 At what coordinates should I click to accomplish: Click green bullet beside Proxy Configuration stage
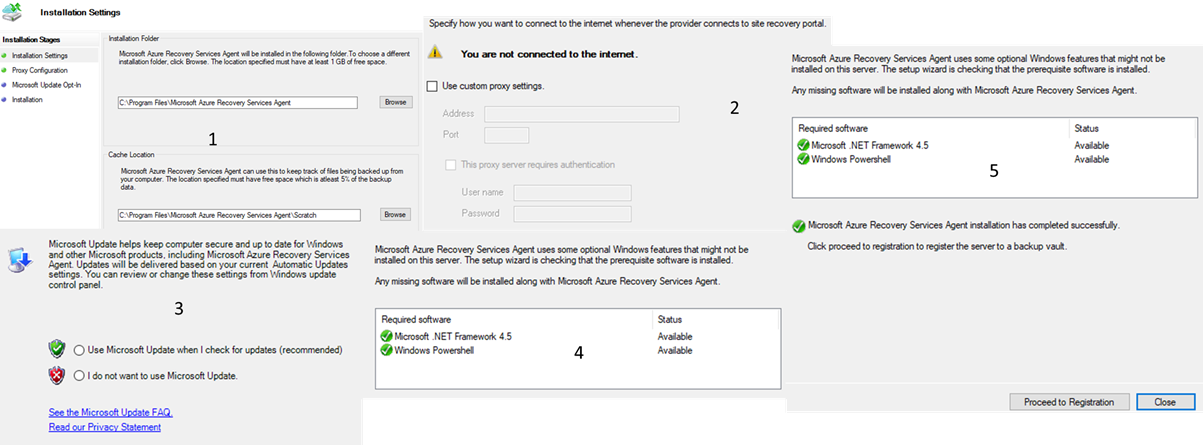[4, 70]
